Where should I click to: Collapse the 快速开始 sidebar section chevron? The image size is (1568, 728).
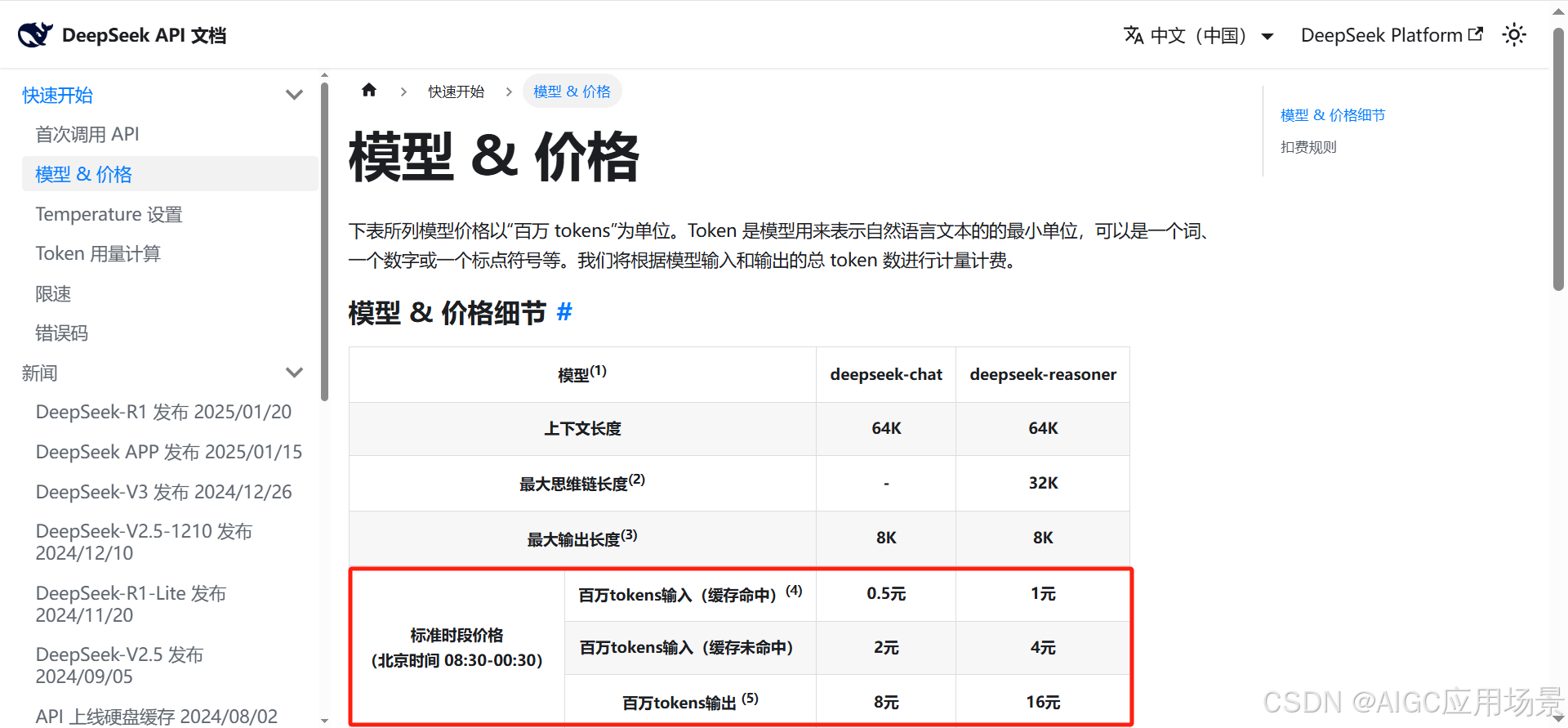click(295, 95)
